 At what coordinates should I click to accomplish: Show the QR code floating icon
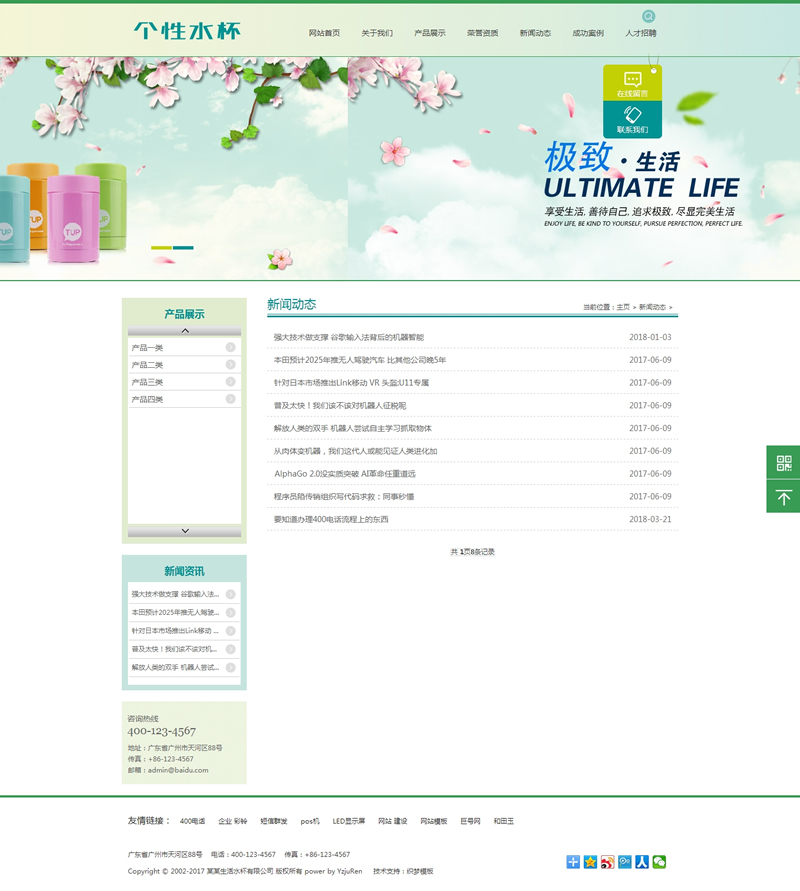783,462
